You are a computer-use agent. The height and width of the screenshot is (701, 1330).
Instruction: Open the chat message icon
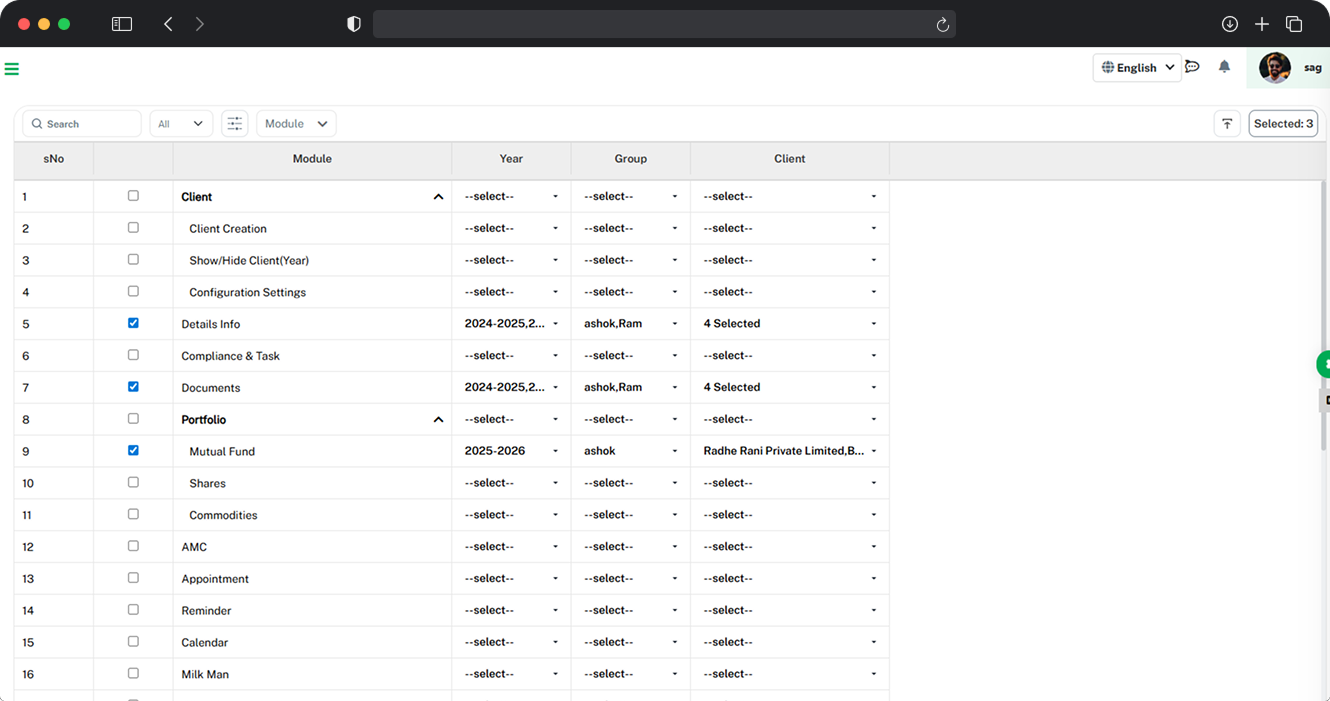tap(1192, 67)
